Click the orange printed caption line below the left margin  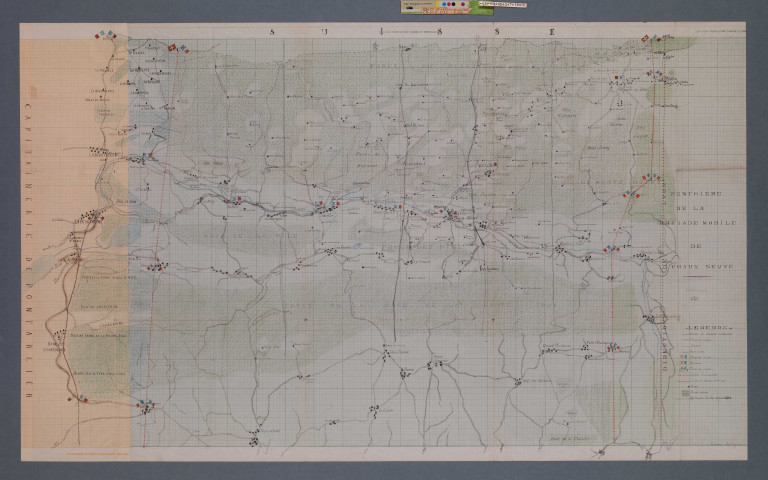click(96, 454)
